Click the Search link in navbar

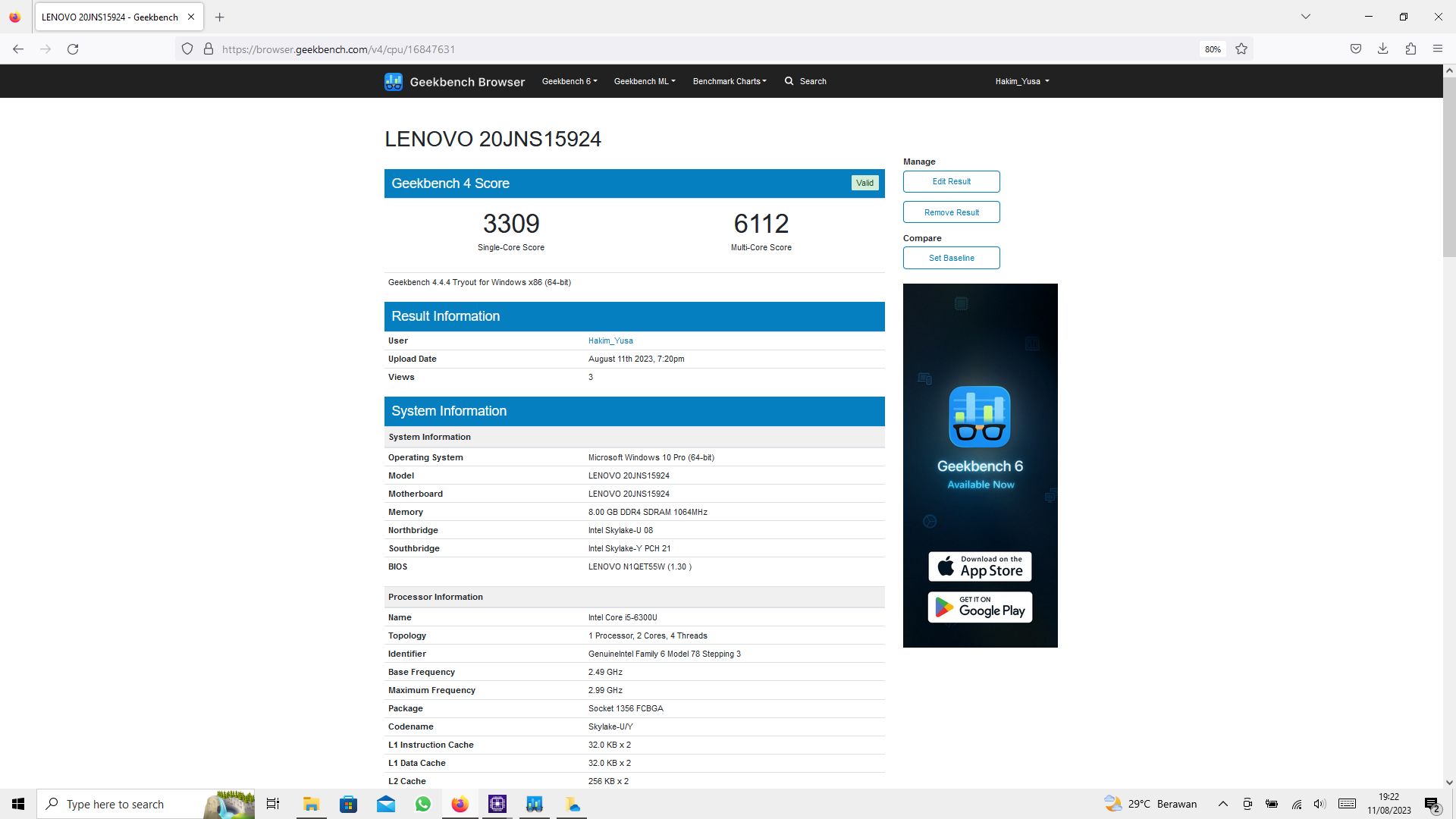pyautogui.click(x=813, y=81)
